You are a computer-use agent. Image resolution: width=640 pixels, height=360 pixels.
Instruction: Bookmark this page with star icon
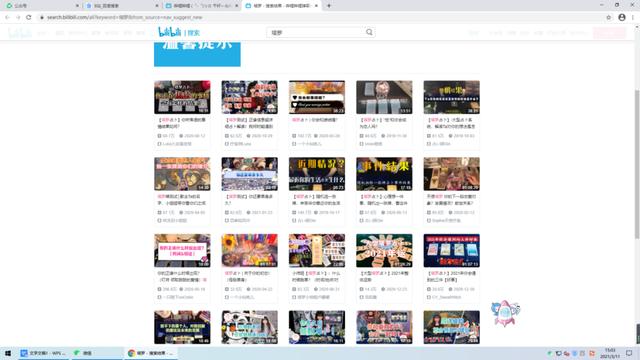click(609, 17)
